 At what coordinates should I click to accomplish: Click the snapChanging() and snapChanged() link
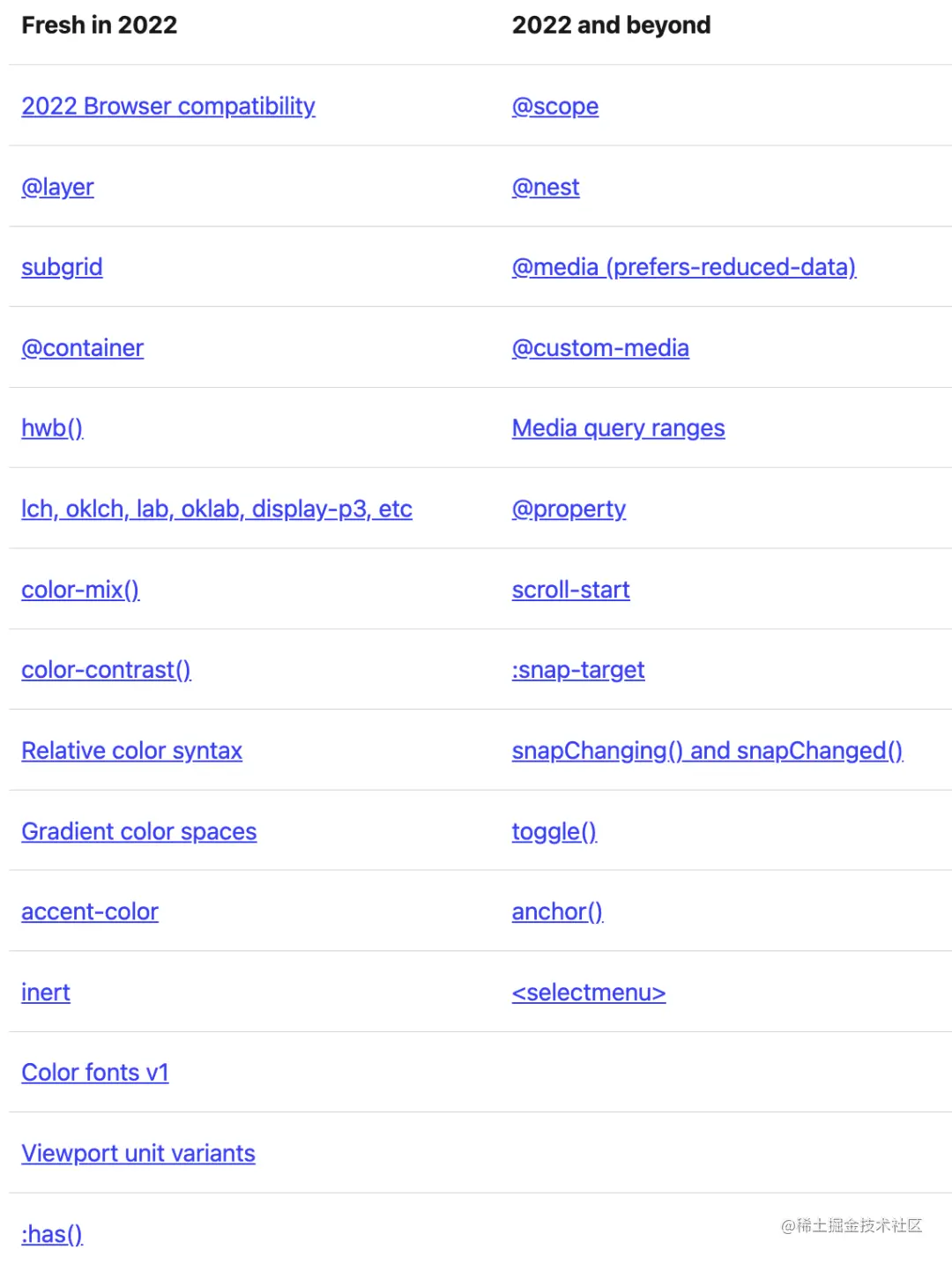tap(708, 751)
